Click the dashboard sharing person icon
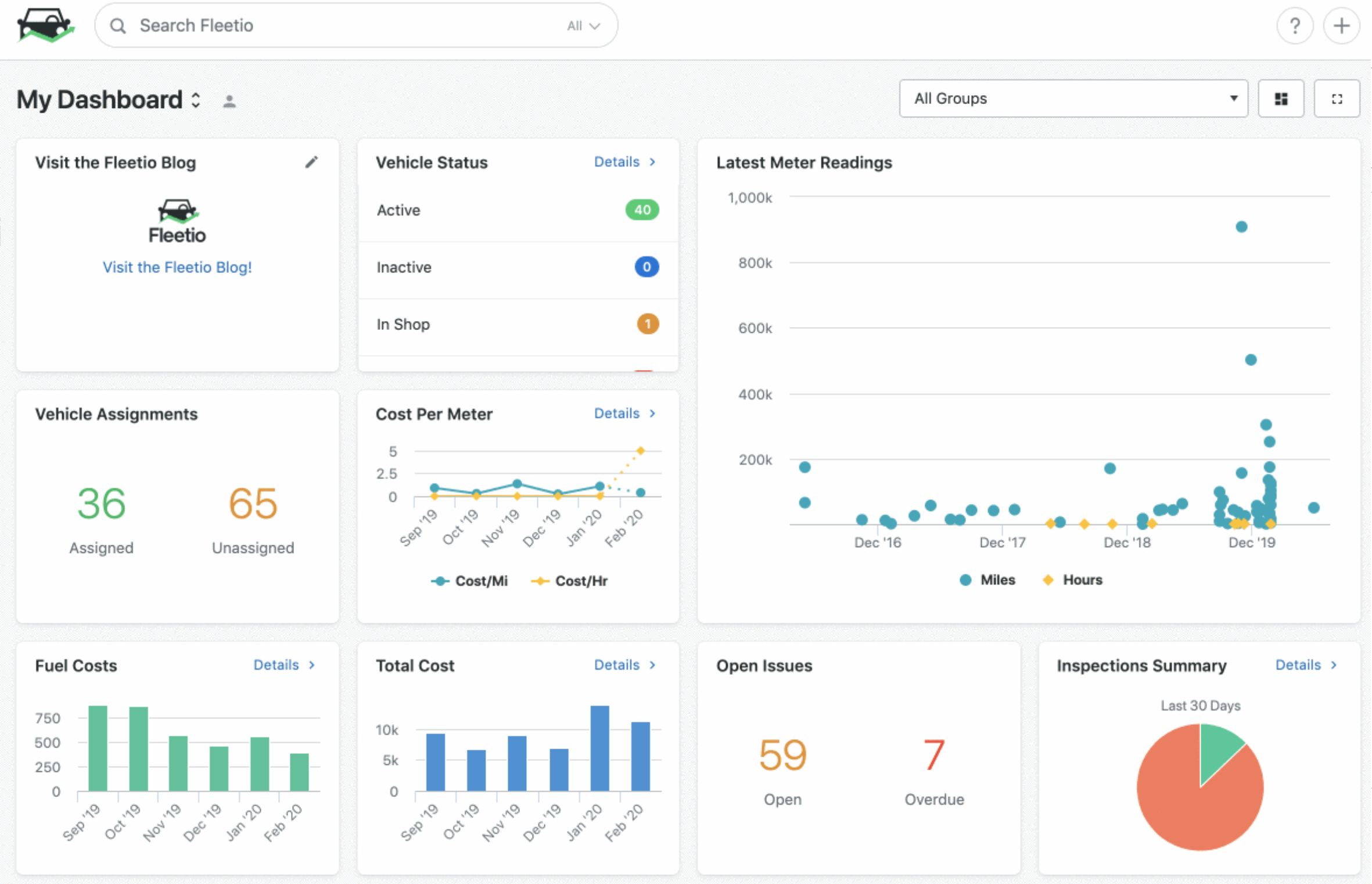The height and width of the screenshot is (884, 1372). tap(229, 101)
